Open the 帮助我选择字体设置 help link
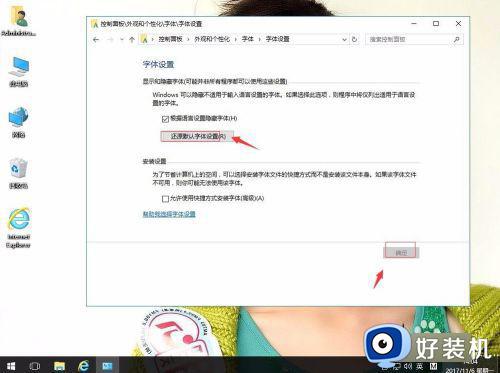This screenshot has height=373, width=500. pyautogui.click(x=169, y=214)
